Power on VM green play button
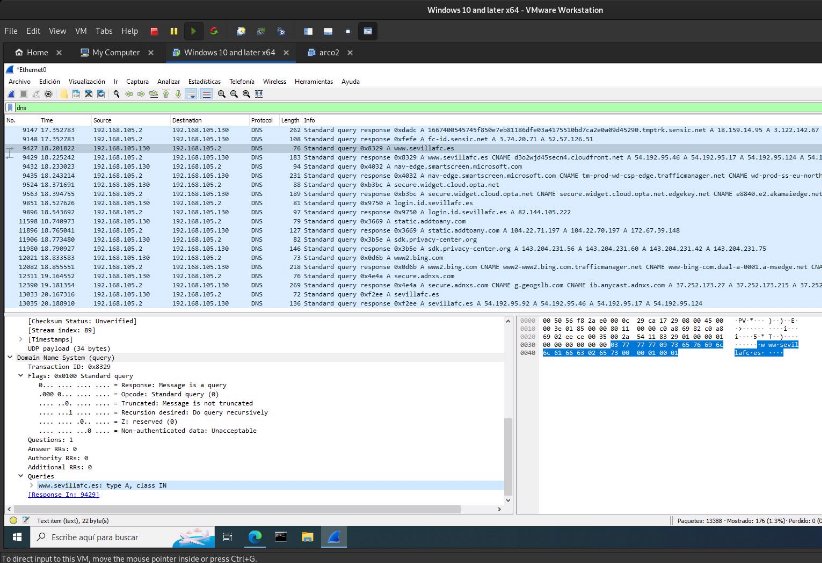The image size is (822, 563). pyautogui.click(x=193, y=31)
